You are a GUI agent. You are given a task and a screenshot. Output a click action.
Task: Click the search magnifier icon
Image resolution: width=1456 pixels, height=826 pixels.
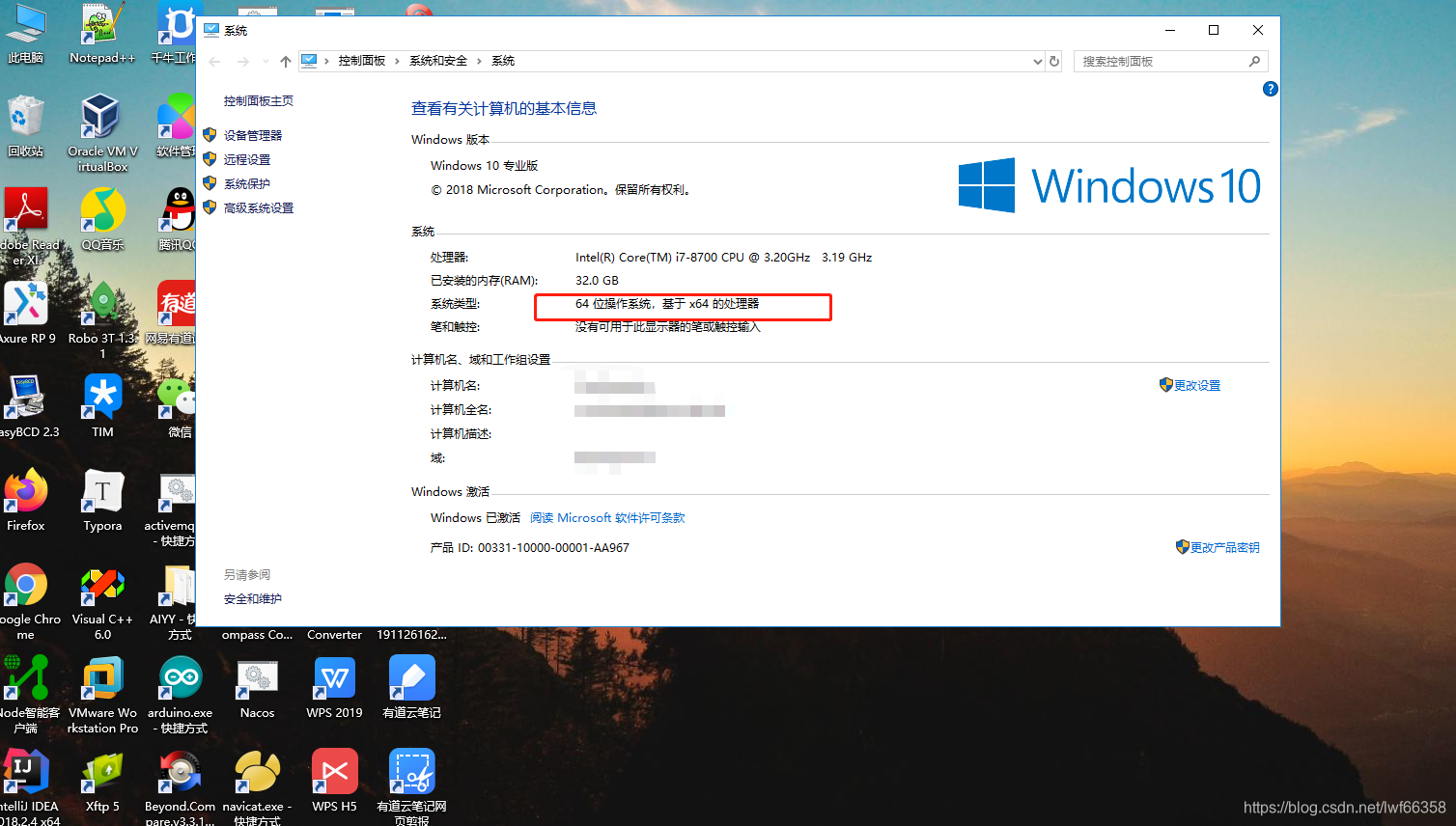point(1254,61)
